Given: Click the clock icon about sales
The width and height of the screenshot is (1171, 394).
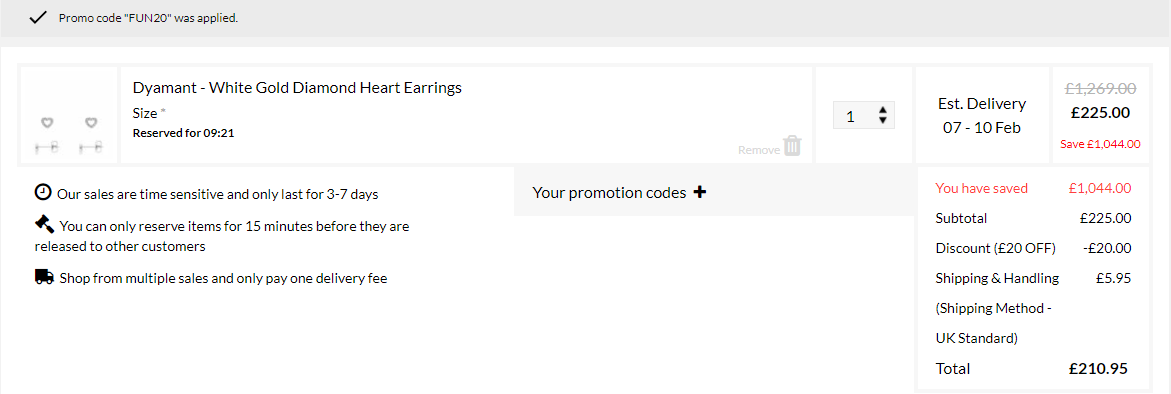Looking at the screenshot, I should tap(43, 193).
